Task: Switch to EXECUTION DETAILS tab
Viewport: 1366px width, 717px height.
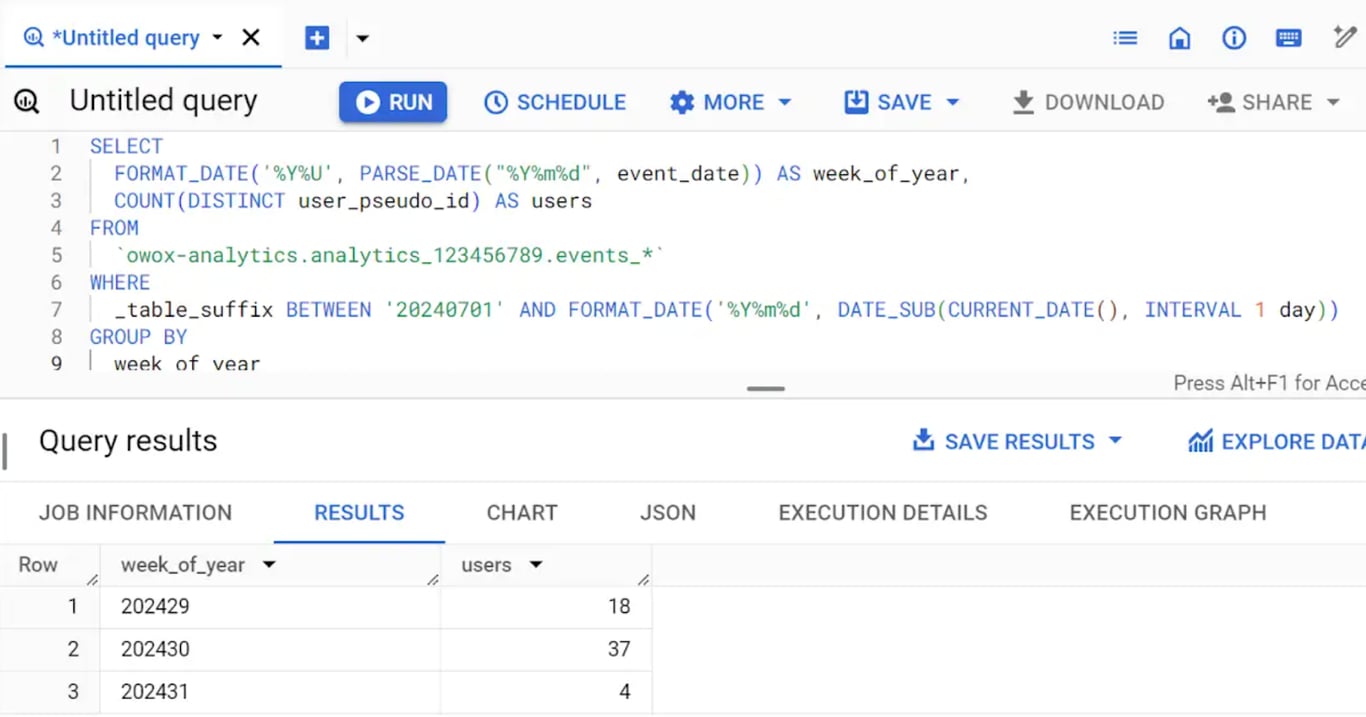Action: pos(883,513)
